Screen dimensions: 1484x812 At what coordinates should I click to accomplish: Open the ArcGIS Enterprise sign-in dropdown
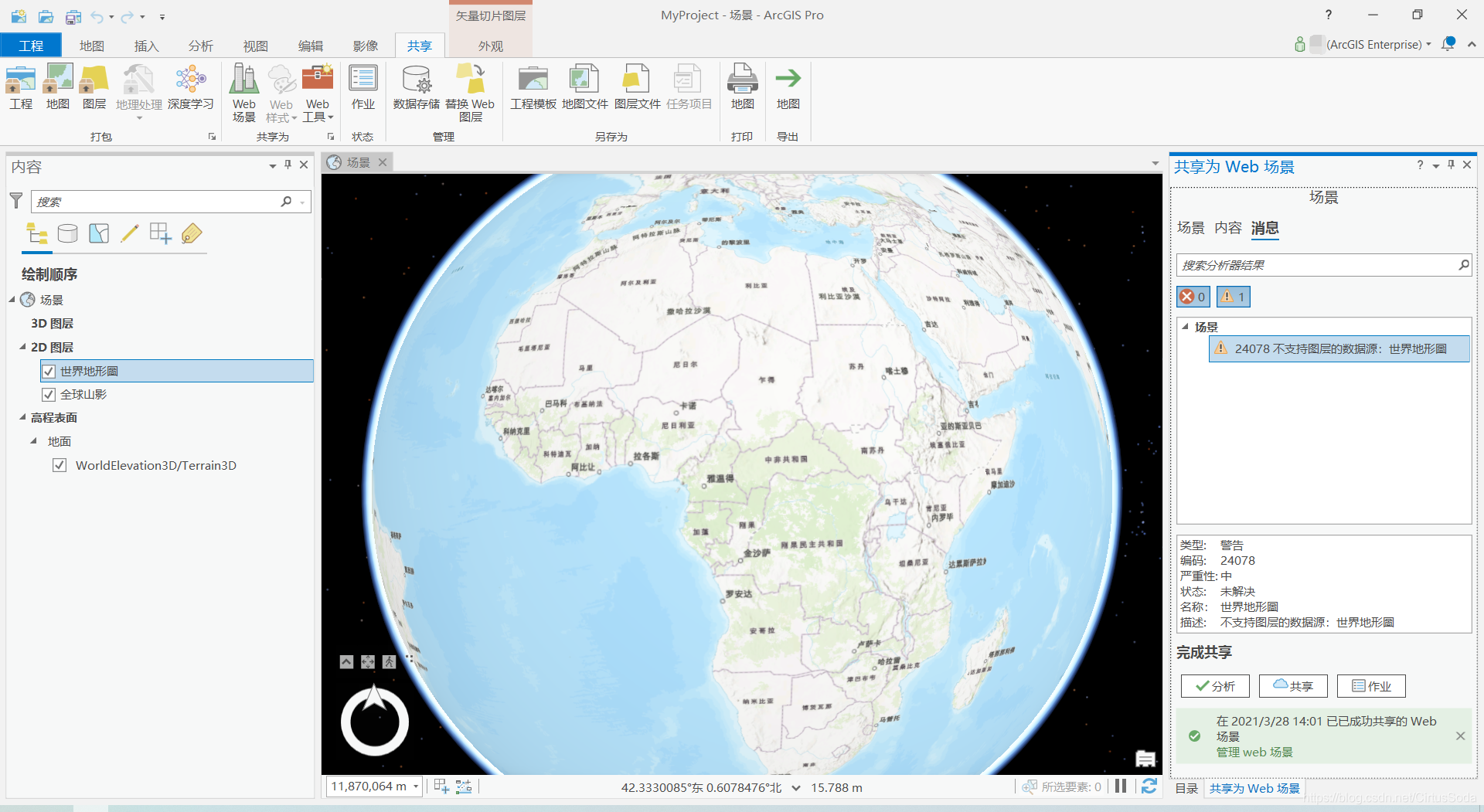coord(1428,44)
